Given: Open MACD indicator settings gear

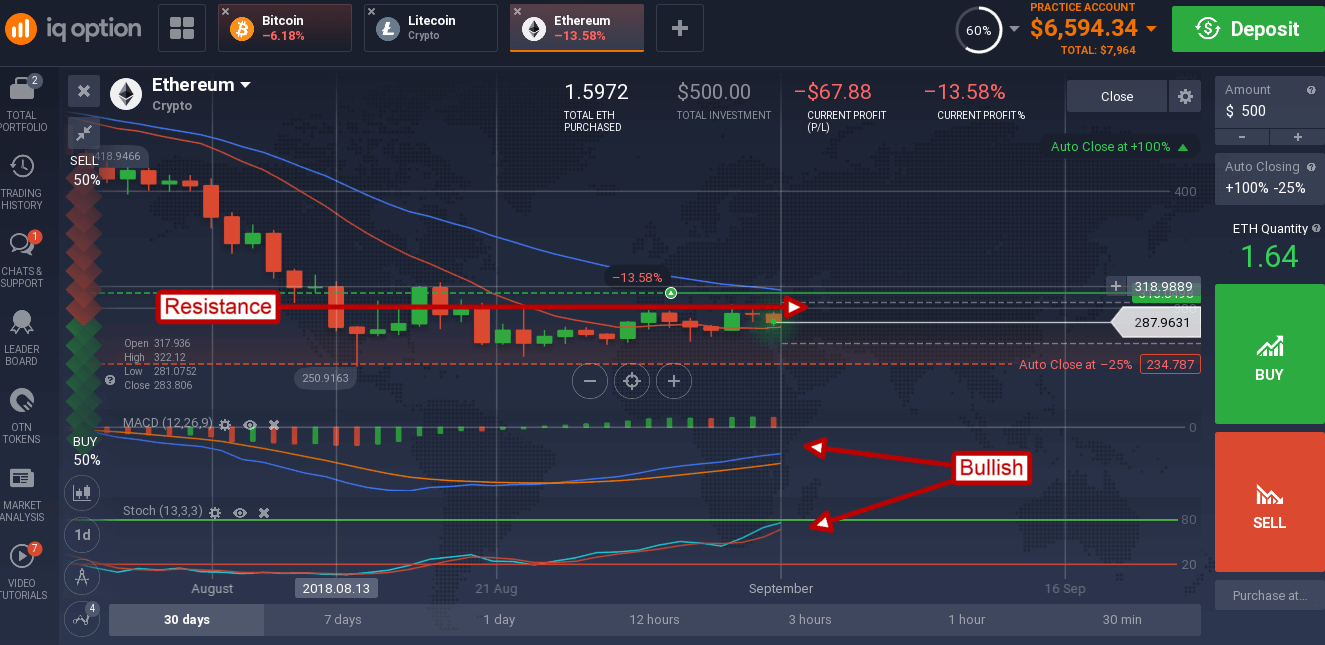Looking at the screenshot, I should click(226, 424).
